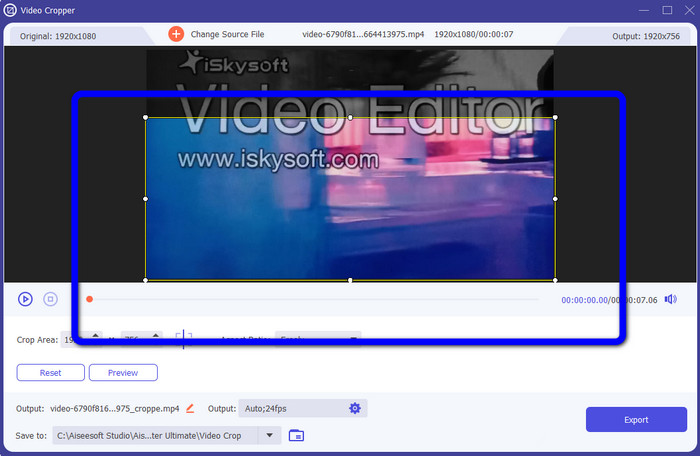Click the Output: 1920x756 label
Screen dimensions: 700x456
click(x=646, y=36)
